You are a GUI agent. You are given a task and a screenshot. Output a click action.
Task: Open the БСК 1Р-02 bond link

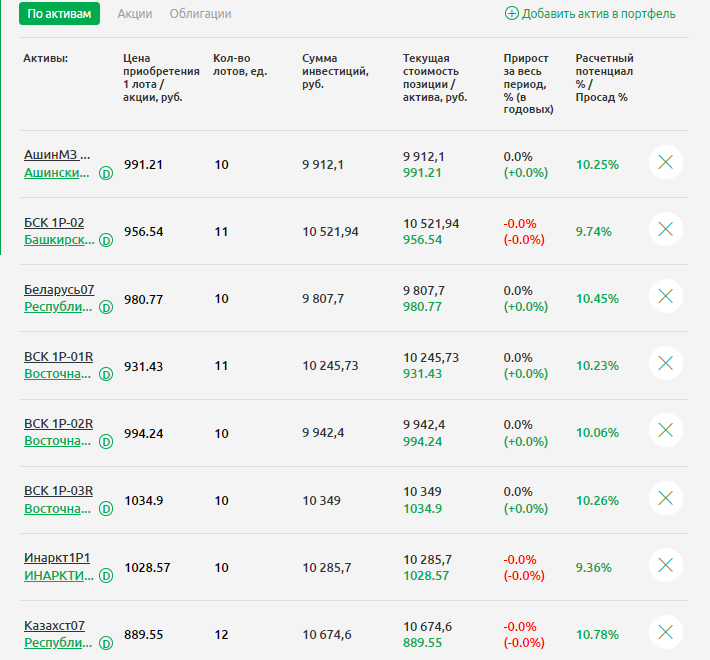coord(54,222)
